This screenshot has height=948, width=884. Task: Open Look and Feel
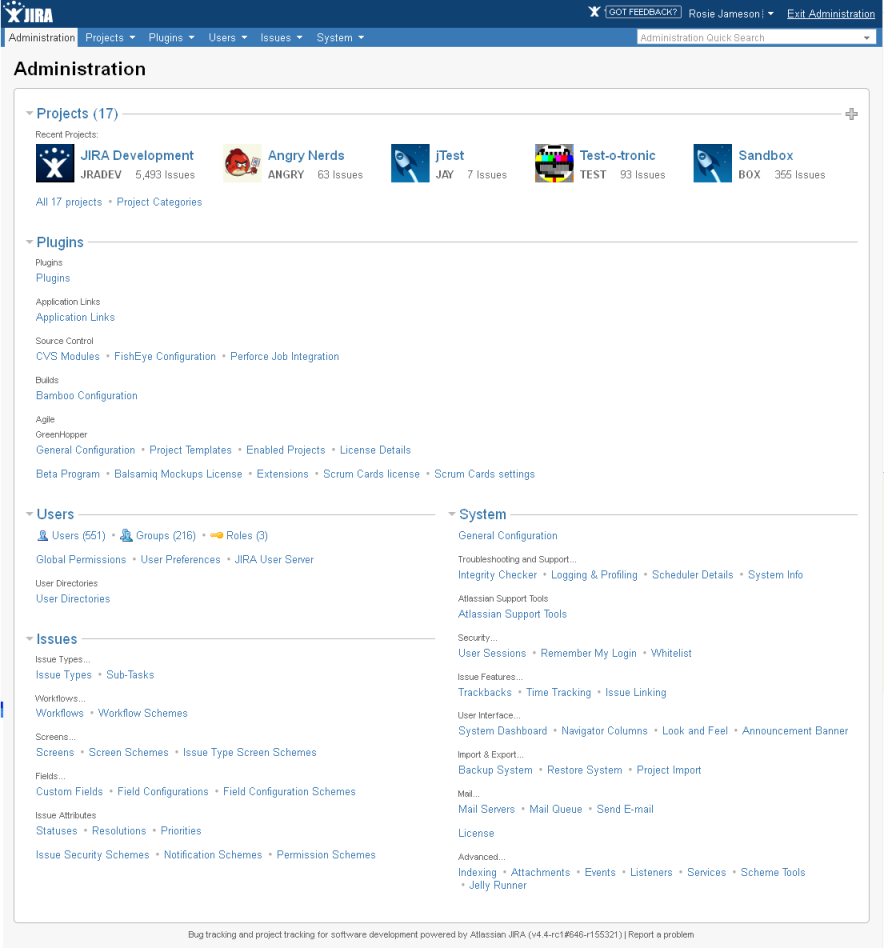(x=695, y=730)
